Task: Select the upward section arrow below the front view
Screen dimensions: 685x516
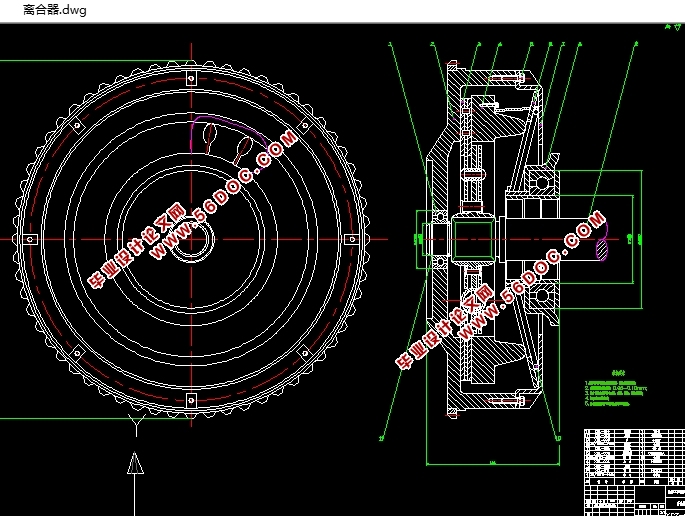Action: (135, 463)
